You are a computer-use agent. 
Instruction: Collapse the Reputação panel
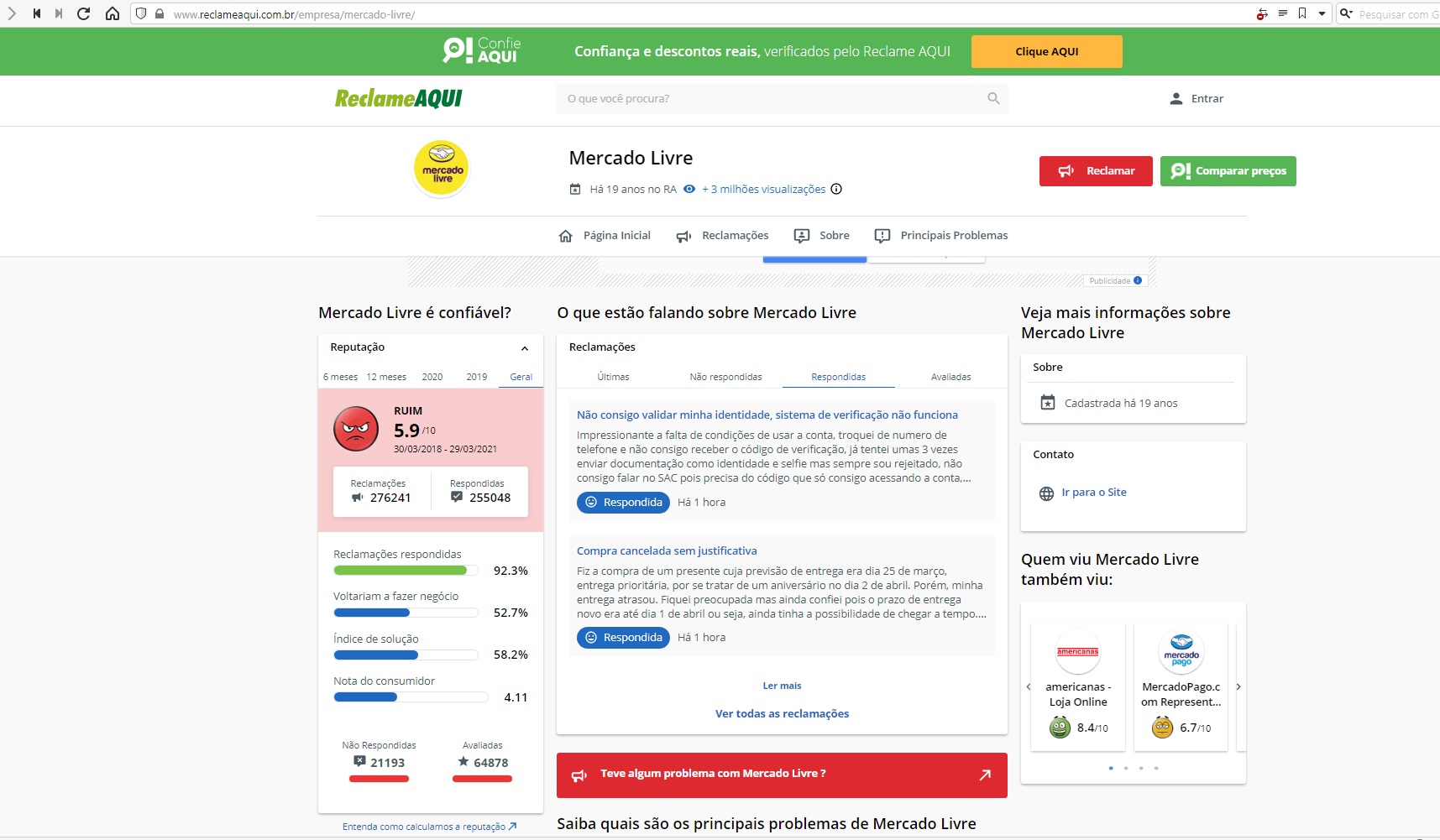pyautogui.click(x=525, y=348)
